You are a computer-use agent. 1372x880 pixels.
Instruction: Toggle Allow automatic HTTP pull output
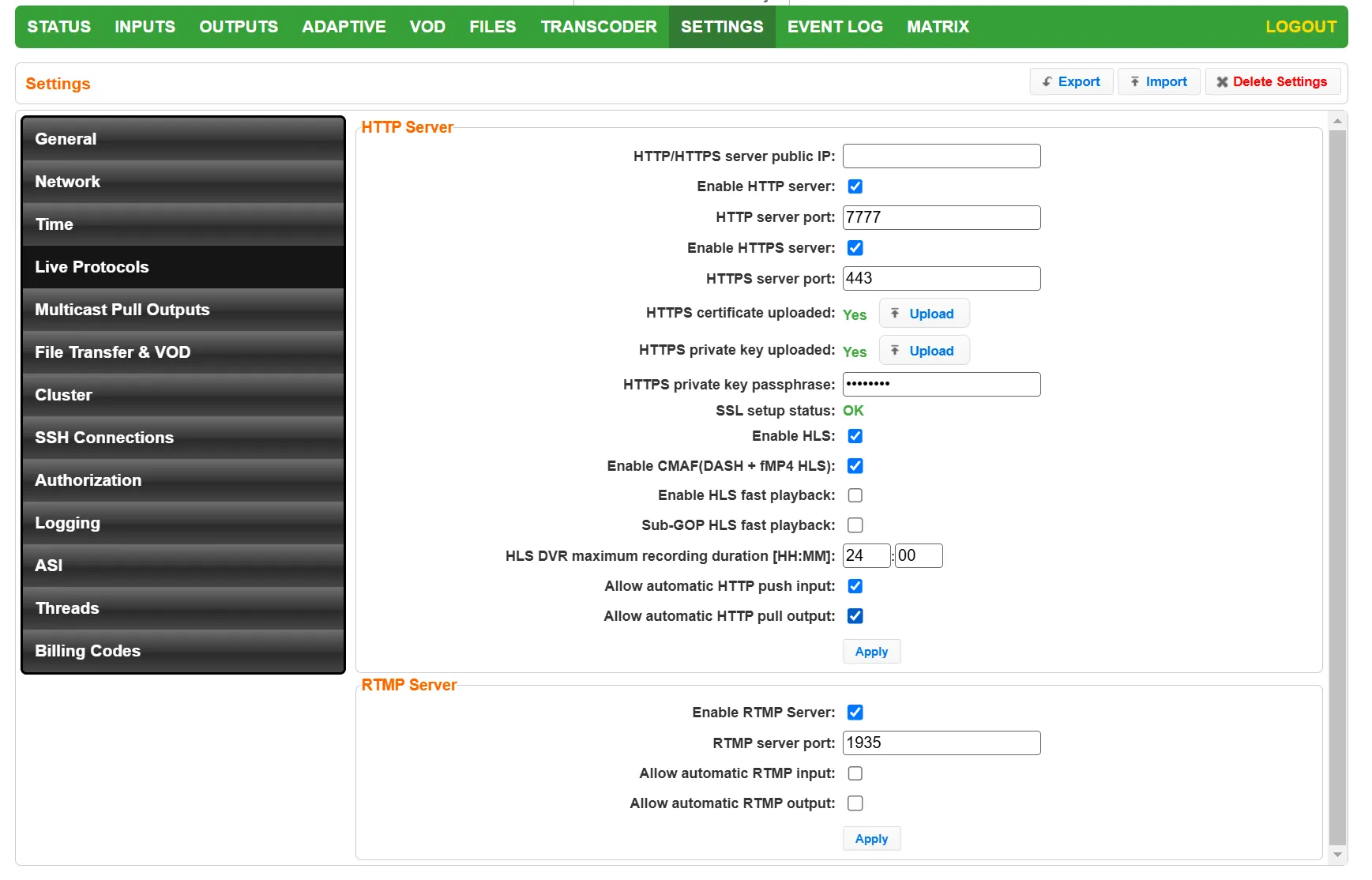click(x=855, y=616)
